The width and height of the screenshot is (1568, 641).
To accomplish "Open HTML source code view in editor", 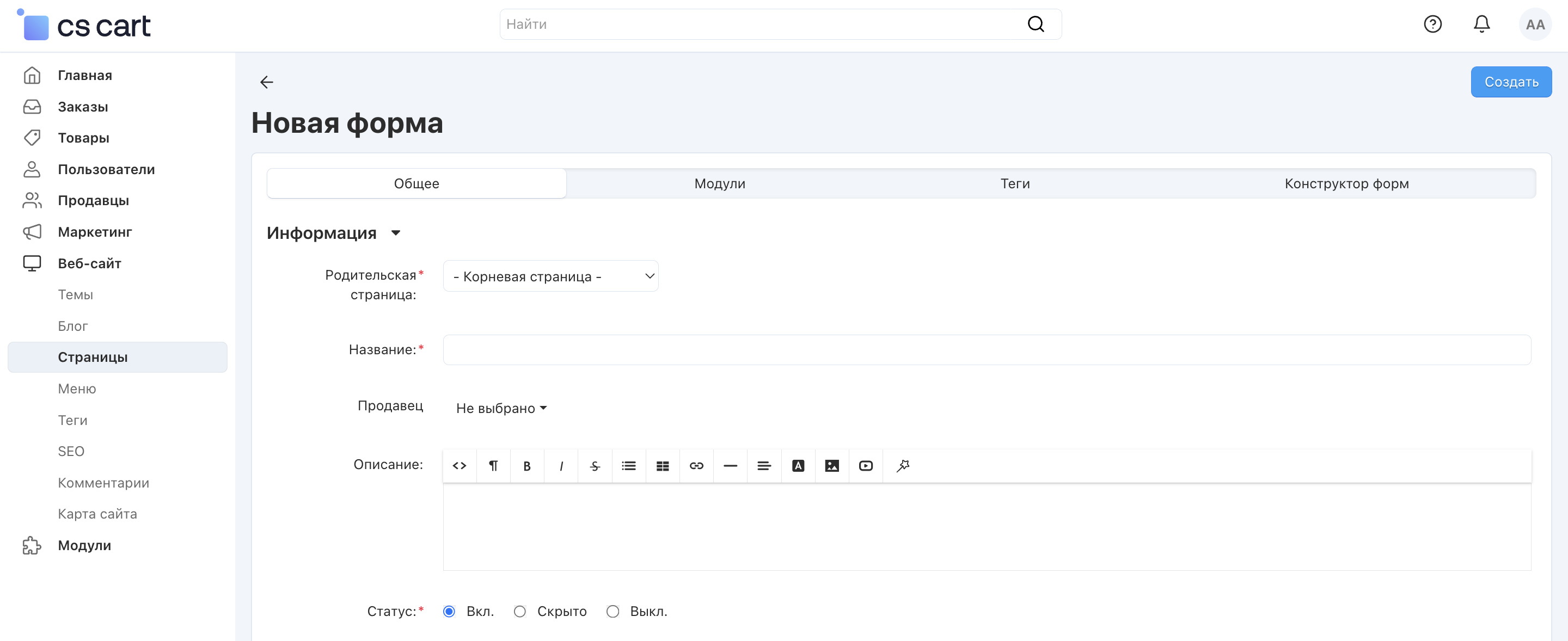I will 460,466.
